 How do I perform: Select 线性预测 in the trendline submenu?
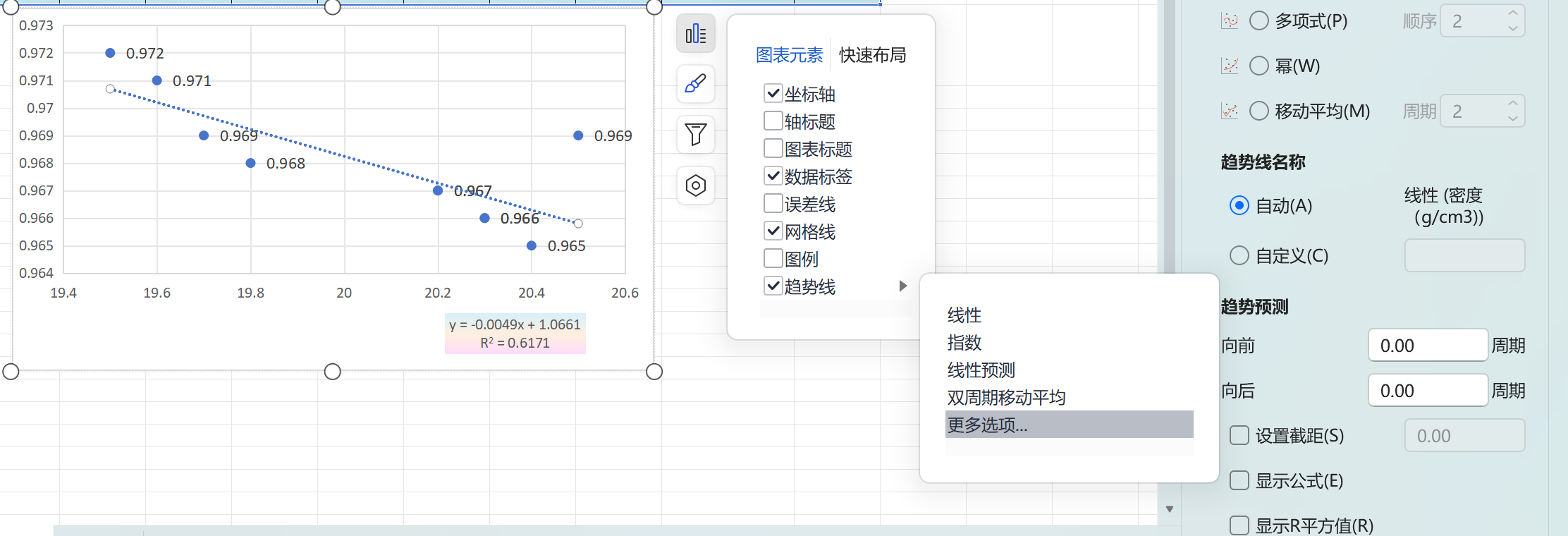[981, 370]
